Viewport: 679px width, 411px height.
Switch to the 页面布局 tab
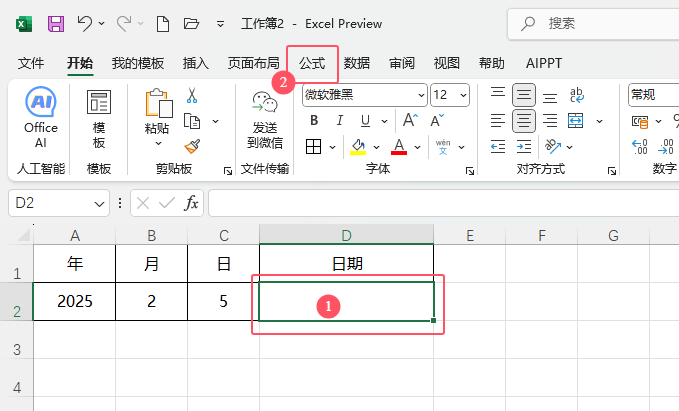(254, 63)
